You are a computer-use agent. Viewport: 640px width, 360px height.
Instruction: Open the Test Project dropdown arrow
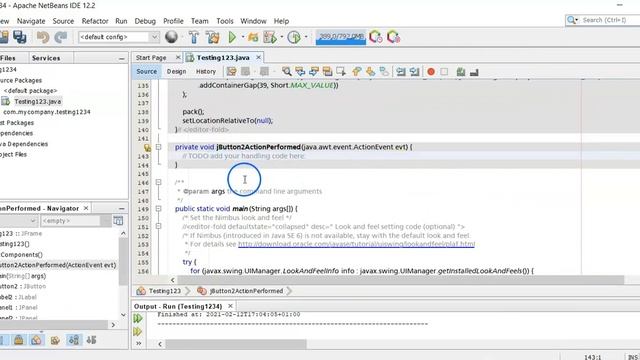pos(281,37)
